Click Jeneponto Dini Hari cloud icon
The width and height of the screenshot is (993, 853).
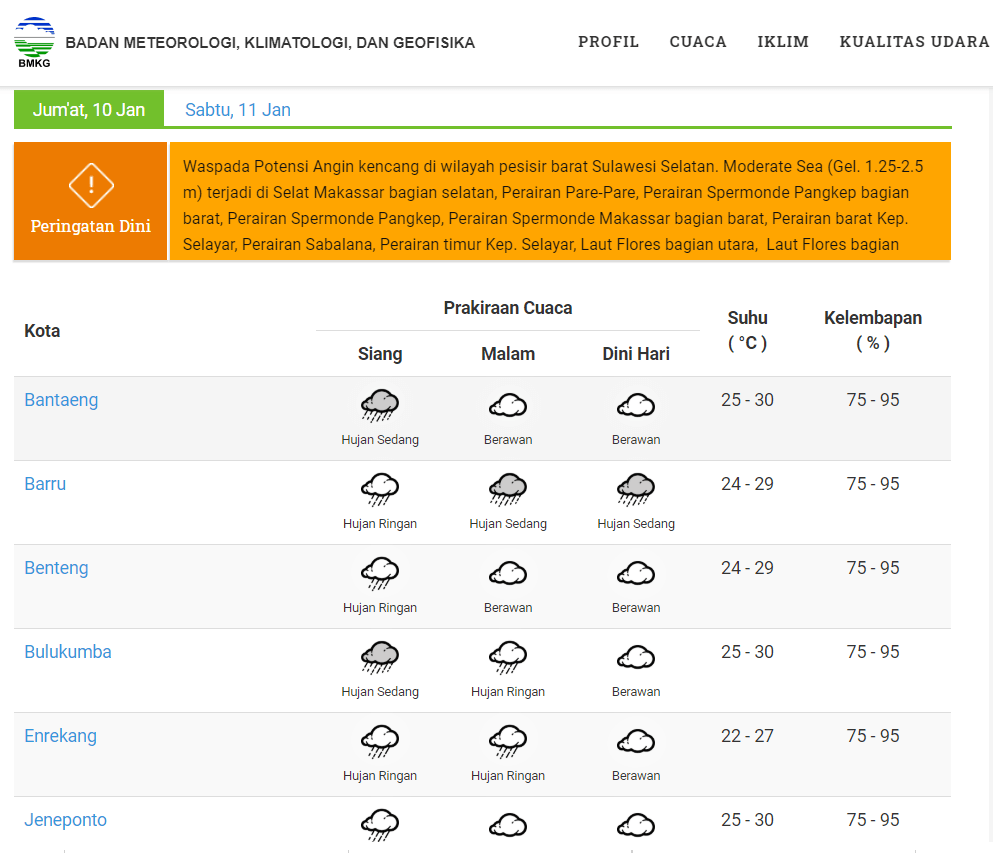pos(636,825)
